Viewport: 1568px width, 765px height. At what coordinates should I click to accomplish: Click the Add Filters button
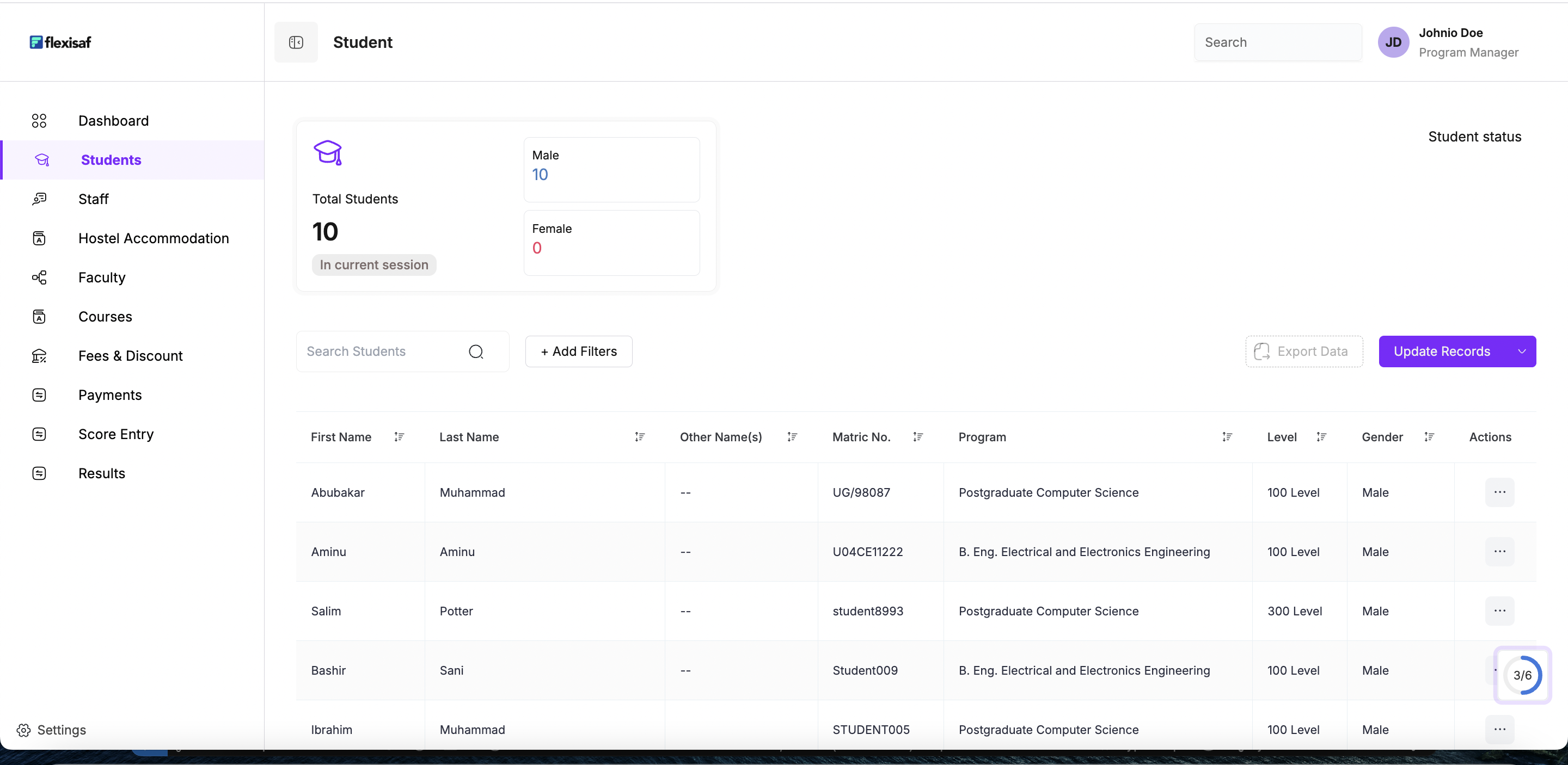[578, 351]
